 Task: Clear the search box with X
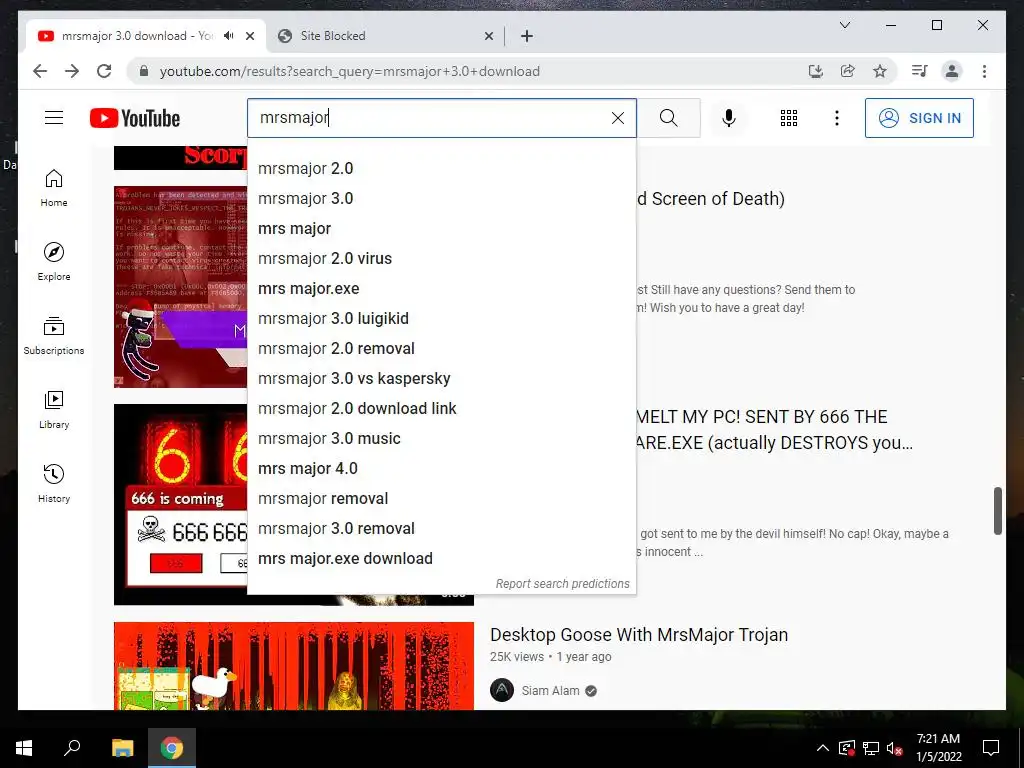(617, 118)
